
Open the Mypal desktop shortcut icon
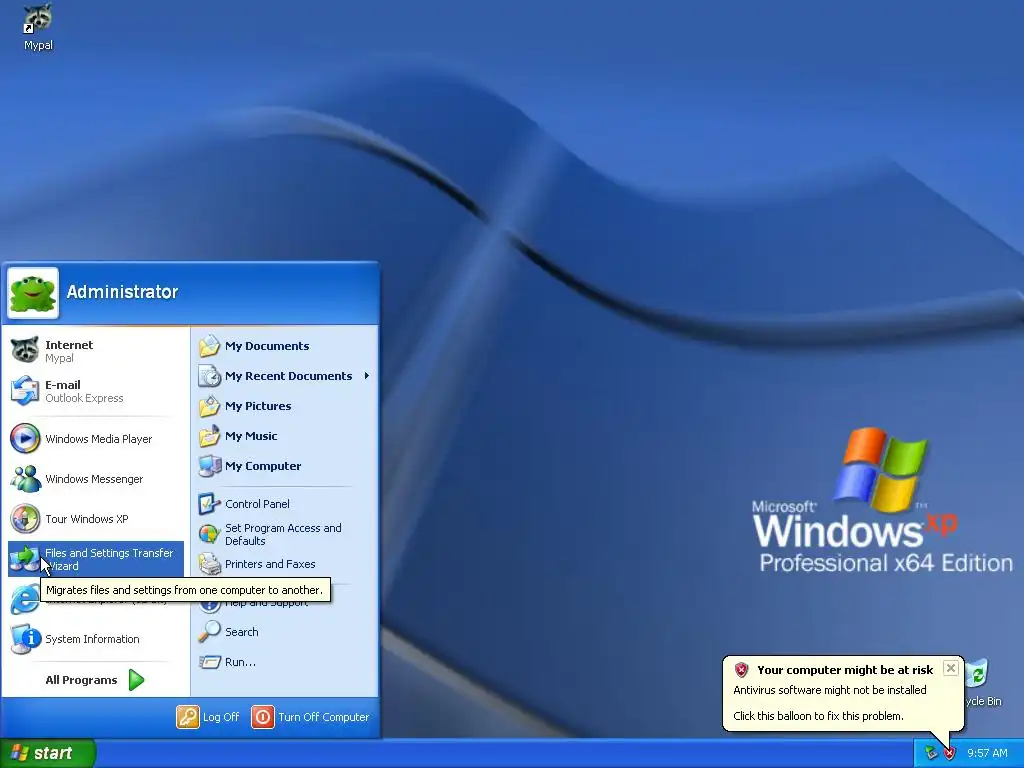38,20
